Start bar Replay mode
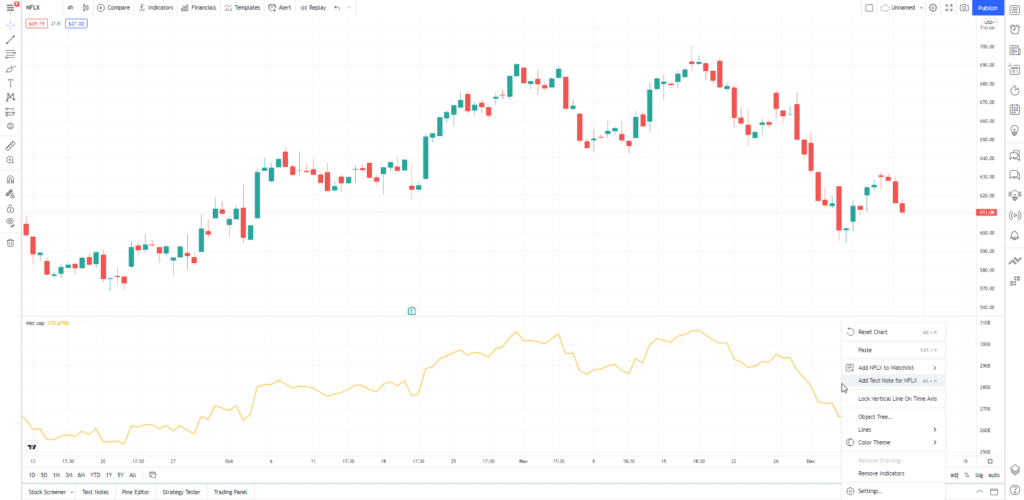 [x=313, y=8]
